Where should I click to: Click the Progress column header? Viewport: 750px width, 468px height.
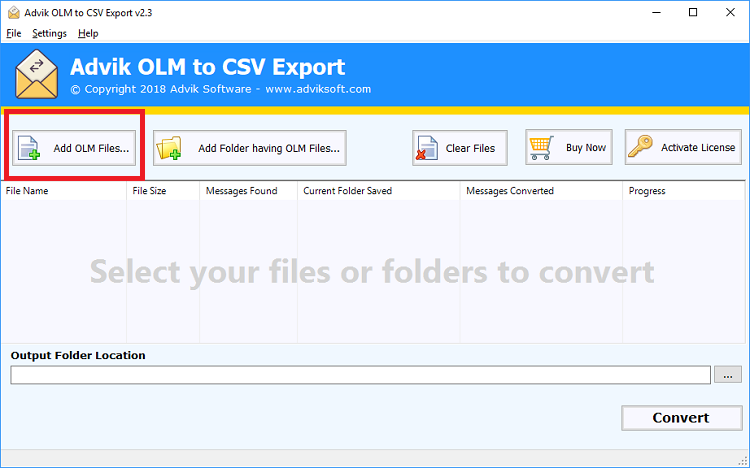[x=684, y=191]
